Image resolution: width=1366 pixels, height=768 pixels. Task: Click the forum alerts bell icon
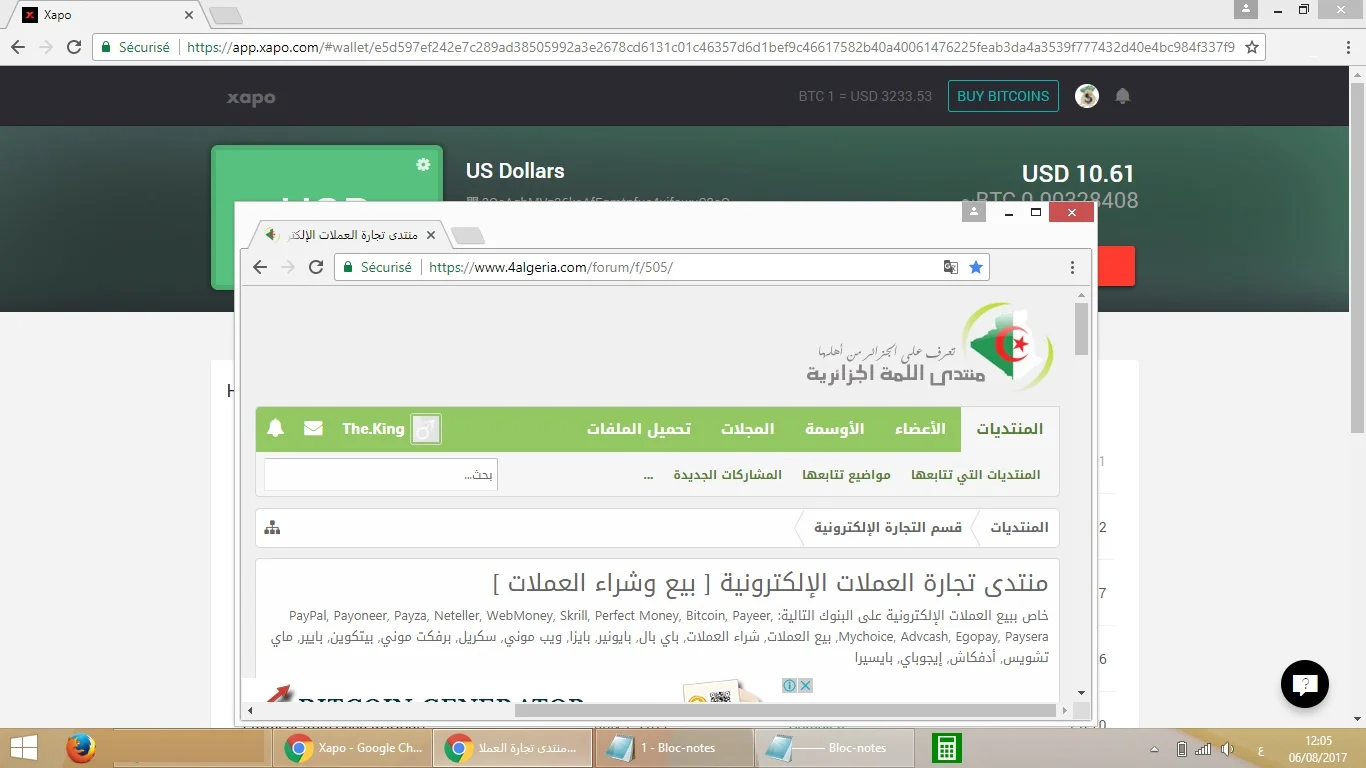[276, 429]
